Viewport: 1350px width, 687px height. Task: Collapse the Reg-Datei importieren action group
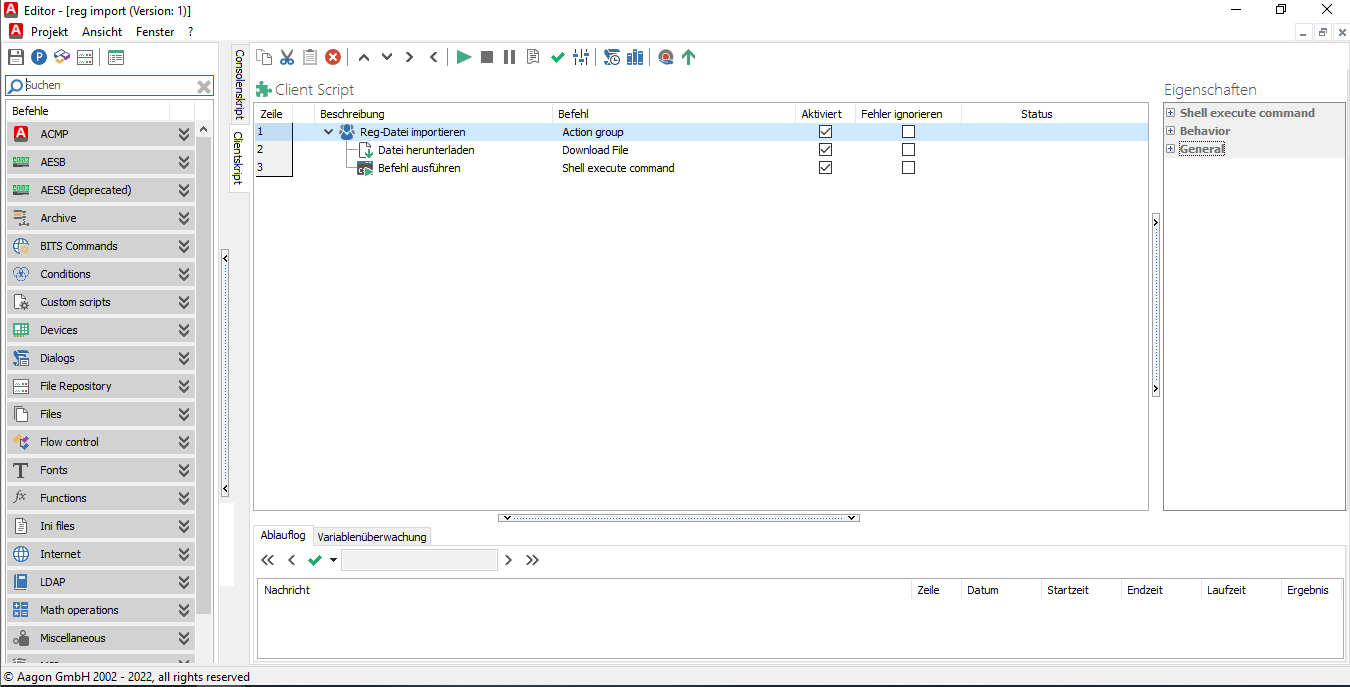(x=328, y=131)
